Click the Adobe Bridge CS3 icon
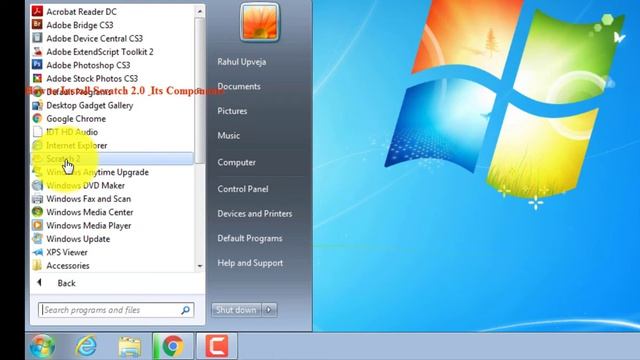 coord(37,25)
